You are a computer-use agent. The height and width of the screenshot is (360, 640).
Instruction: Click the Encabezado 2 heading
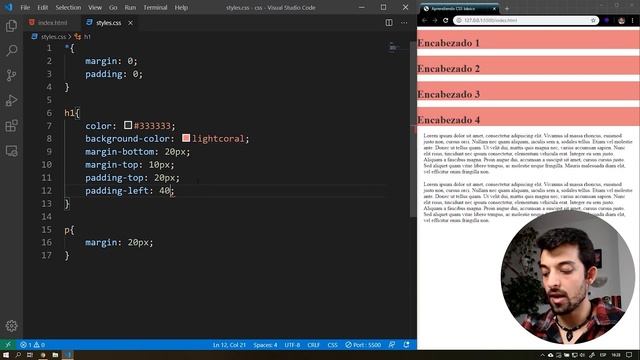[448, 69]
